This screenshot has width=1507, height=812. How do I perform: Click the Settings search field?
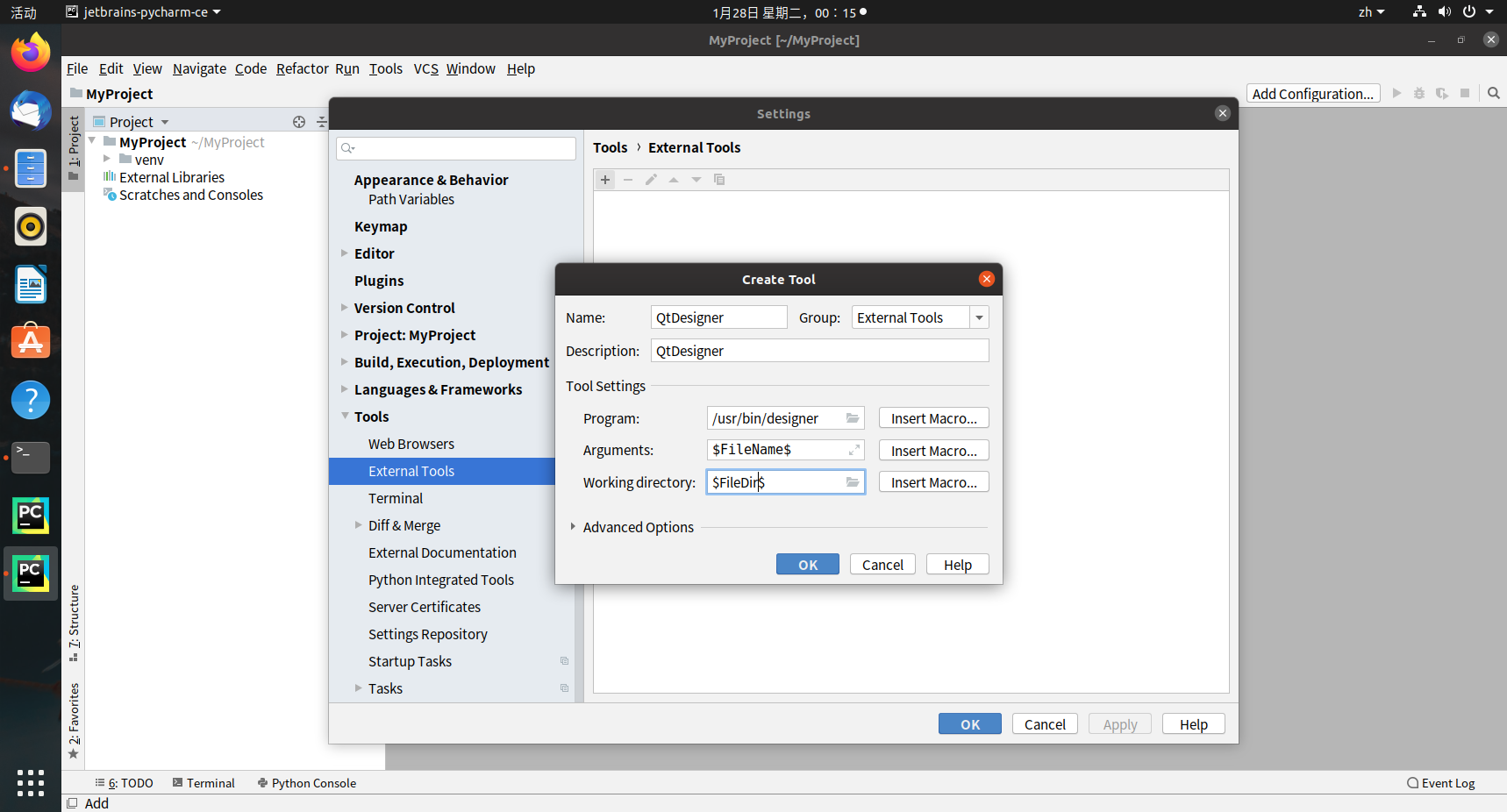point(456,148)
